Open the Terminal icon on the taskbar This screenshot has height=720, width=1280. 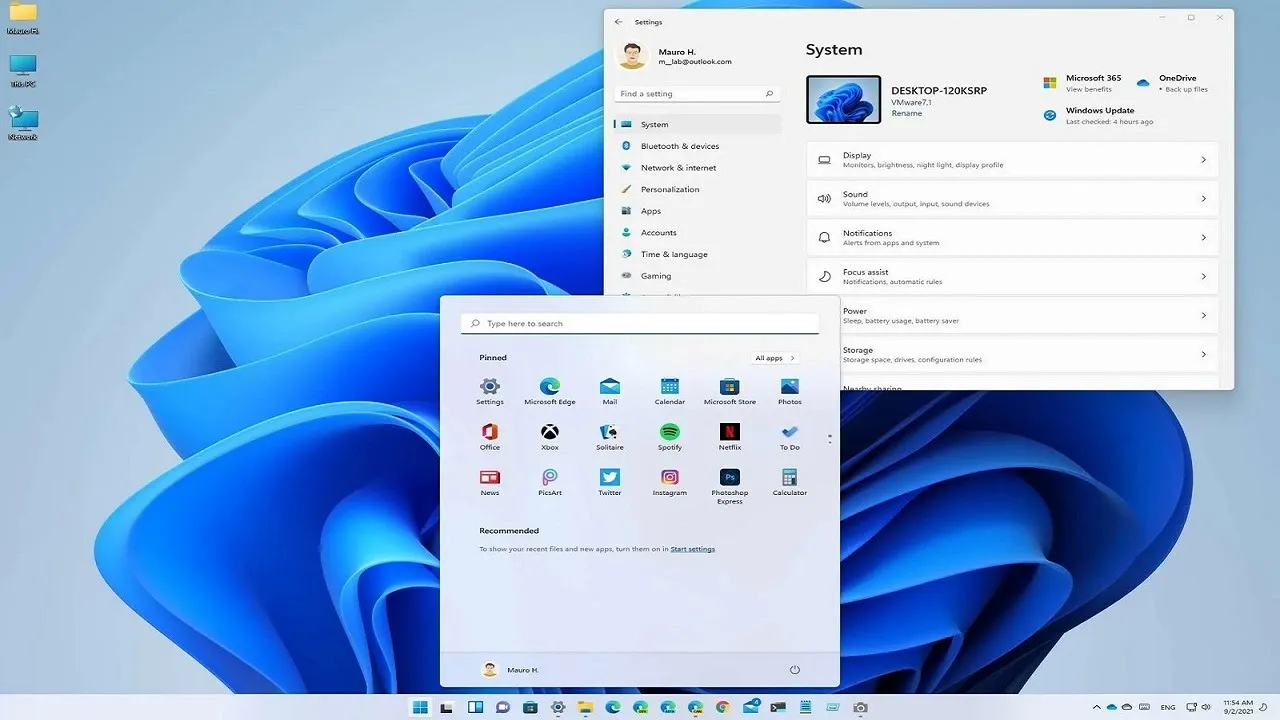778,708
